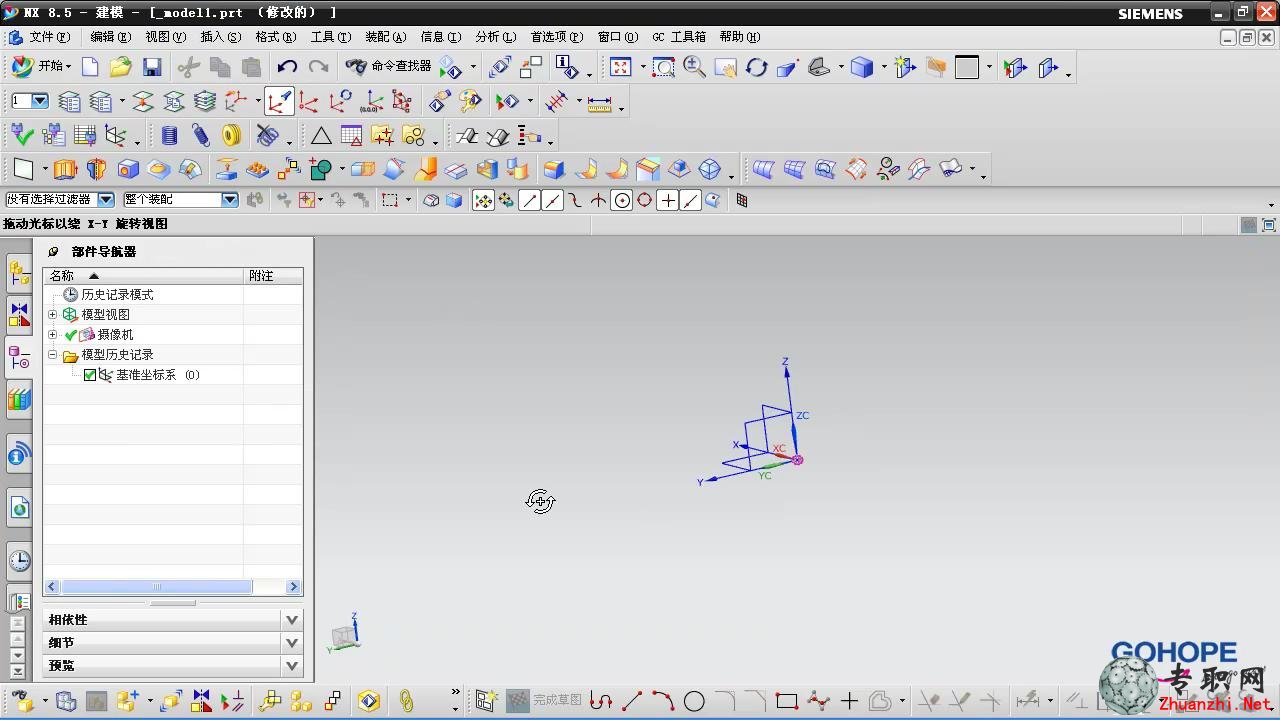Open the 帮助(H) menu
Screen dimensions: 1280x720
[x=739, y=37]
